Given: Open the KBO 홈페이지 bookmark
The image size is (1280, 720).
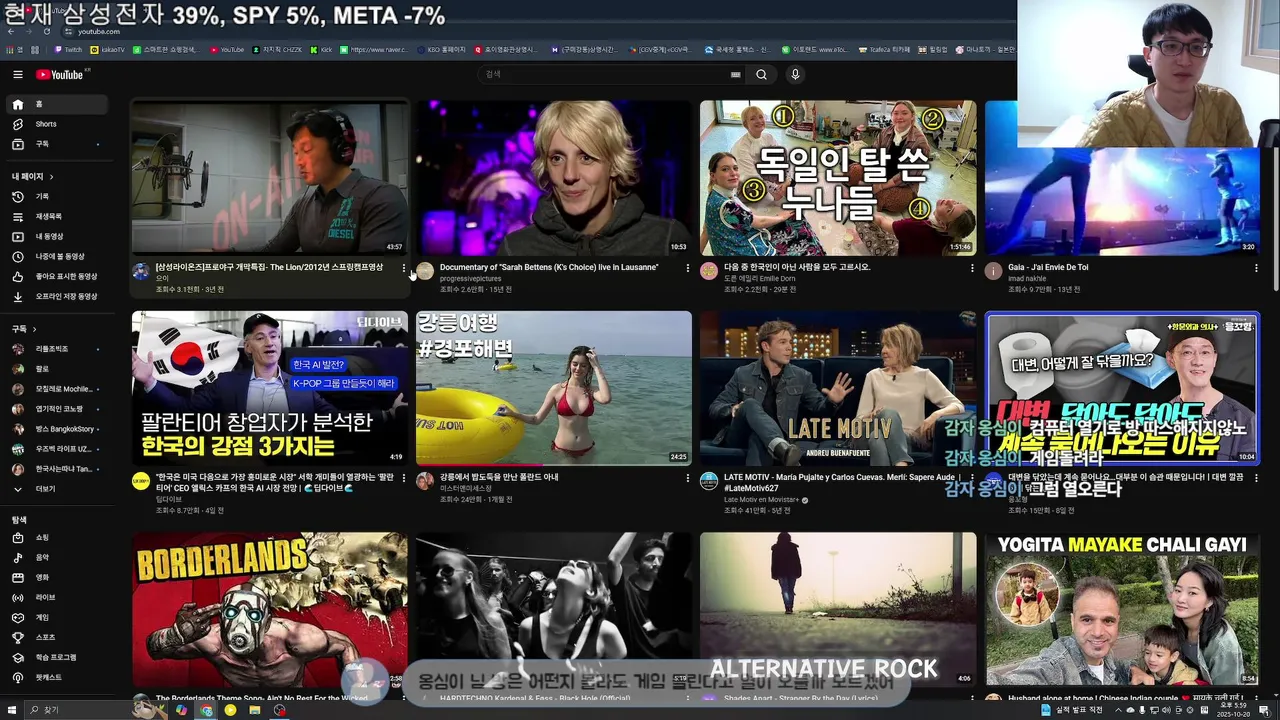Looking at the screenshot, I should pos(442,49).
